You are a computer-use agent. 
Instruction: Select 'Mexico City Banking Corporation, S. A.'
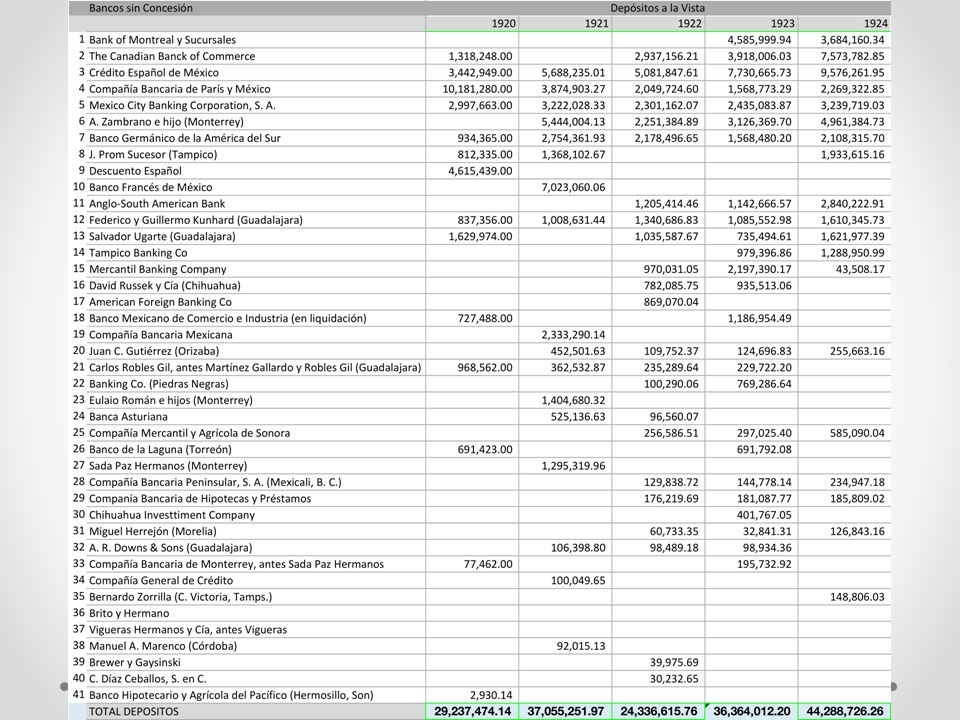(x=256, y=105)
